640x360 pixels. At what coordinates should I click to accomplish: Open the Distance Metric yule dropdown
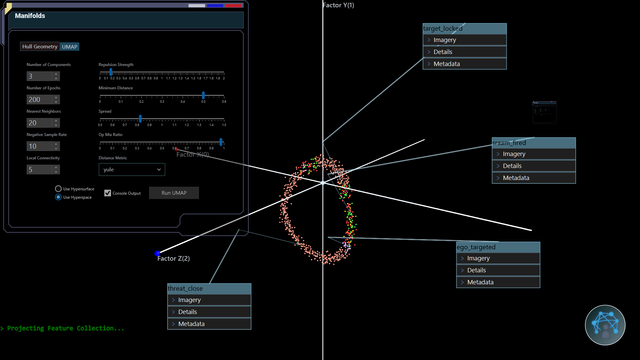click(x=132, y=169)
